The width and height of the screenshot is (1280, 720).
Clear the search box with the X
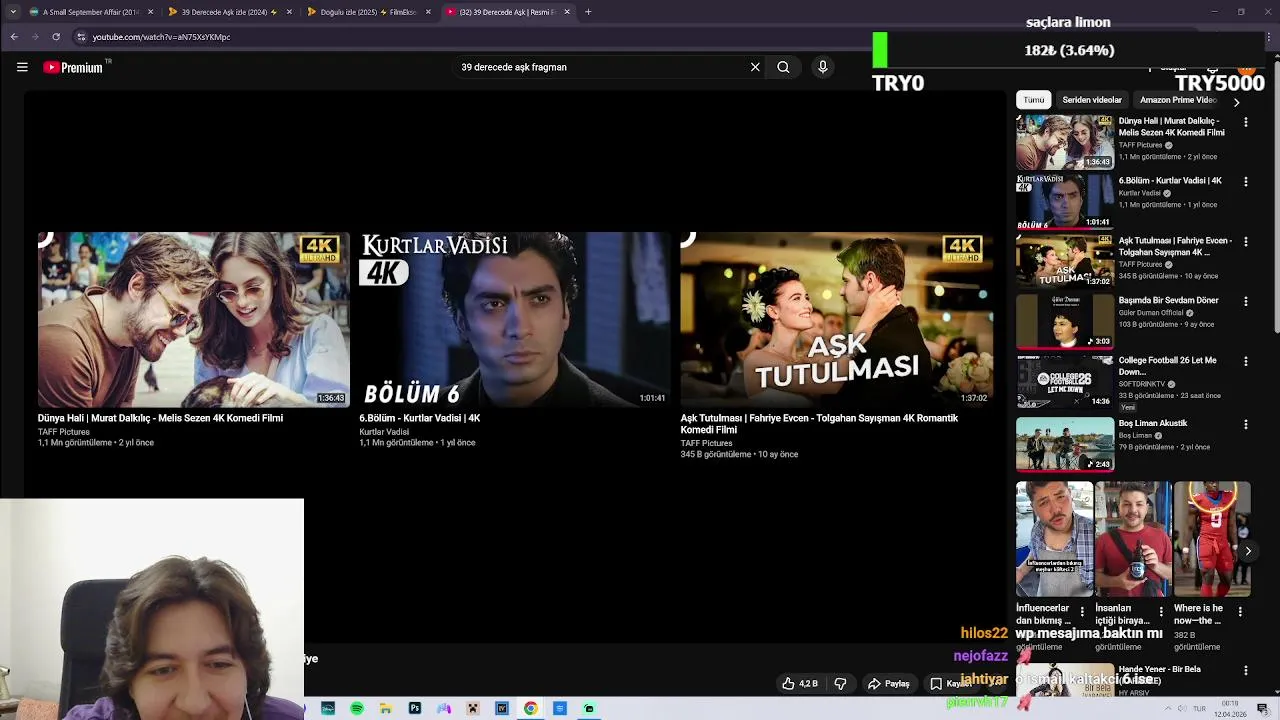coord(755,67)
